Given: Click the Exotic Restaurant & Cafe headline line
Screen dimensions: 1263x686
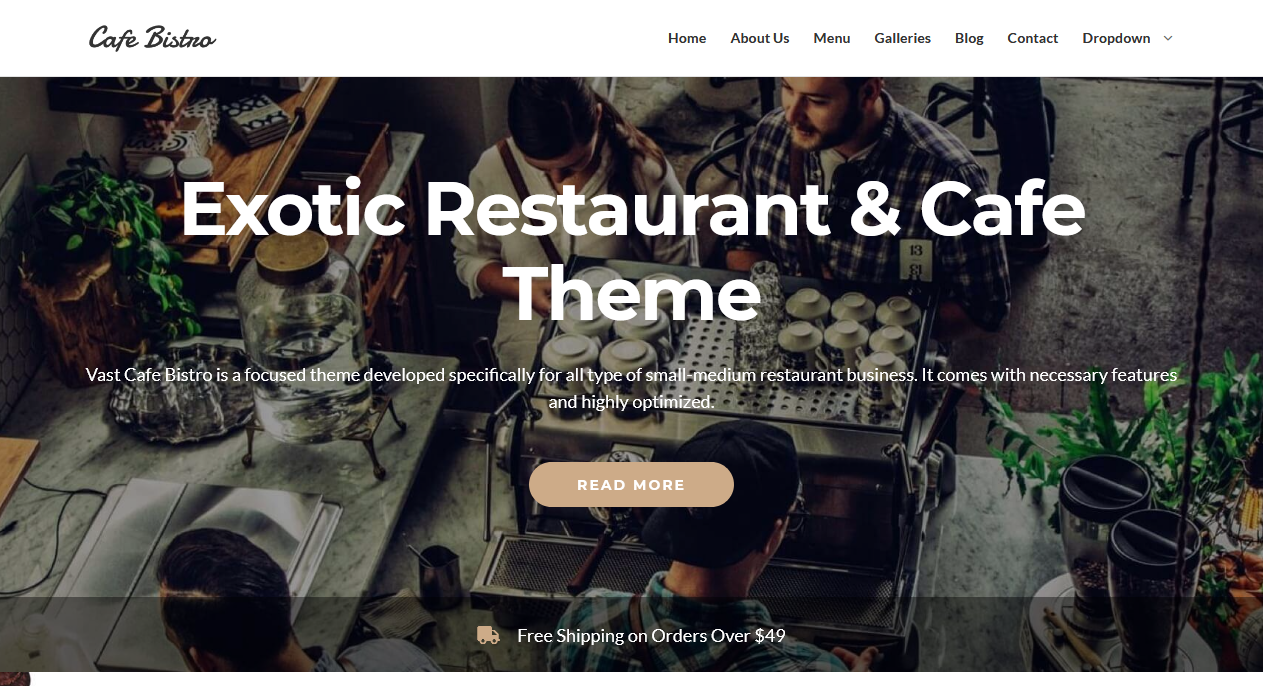Looking at the screenshot, I should [632, 208].
